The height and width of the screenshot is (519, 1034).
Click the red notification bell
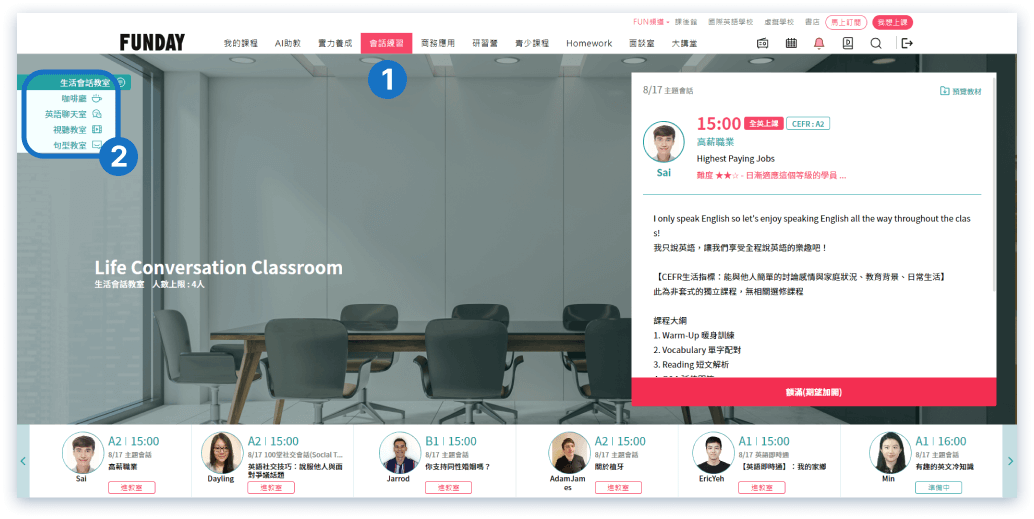(819, 43)
